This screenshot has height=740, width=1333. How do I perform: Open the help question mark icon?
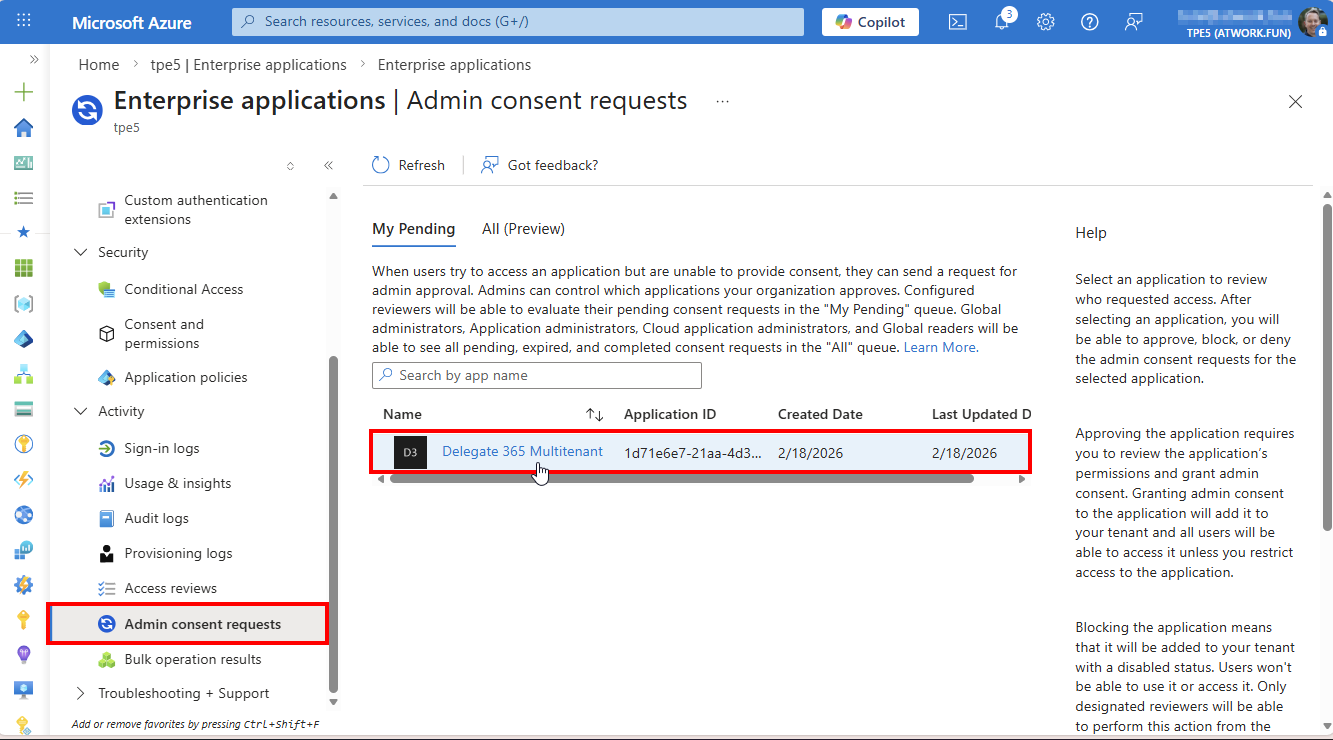1090,22
